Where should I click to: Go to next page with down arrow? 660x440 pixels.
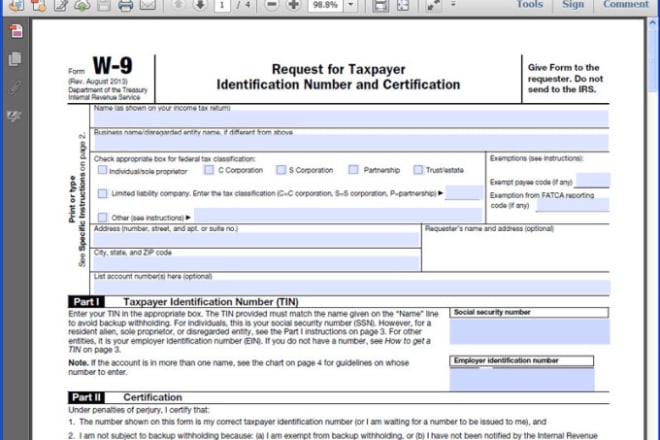click(200, 5)
